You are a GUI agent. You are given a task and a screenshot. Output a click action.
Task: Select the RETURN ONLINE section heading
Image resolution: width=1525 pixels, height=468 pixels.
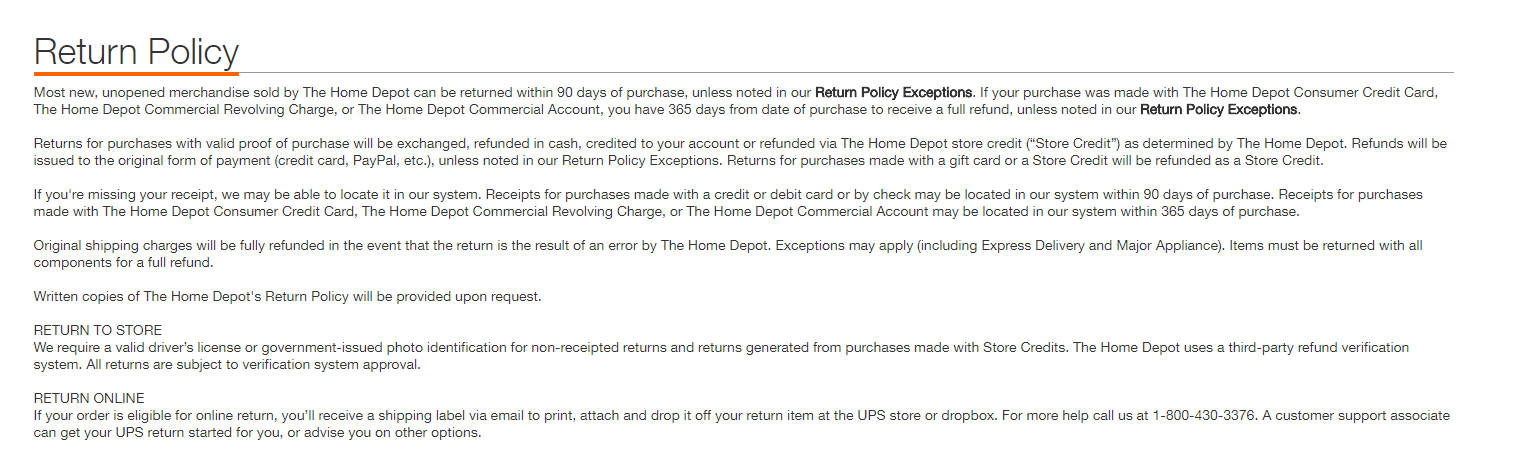point(89,398)
